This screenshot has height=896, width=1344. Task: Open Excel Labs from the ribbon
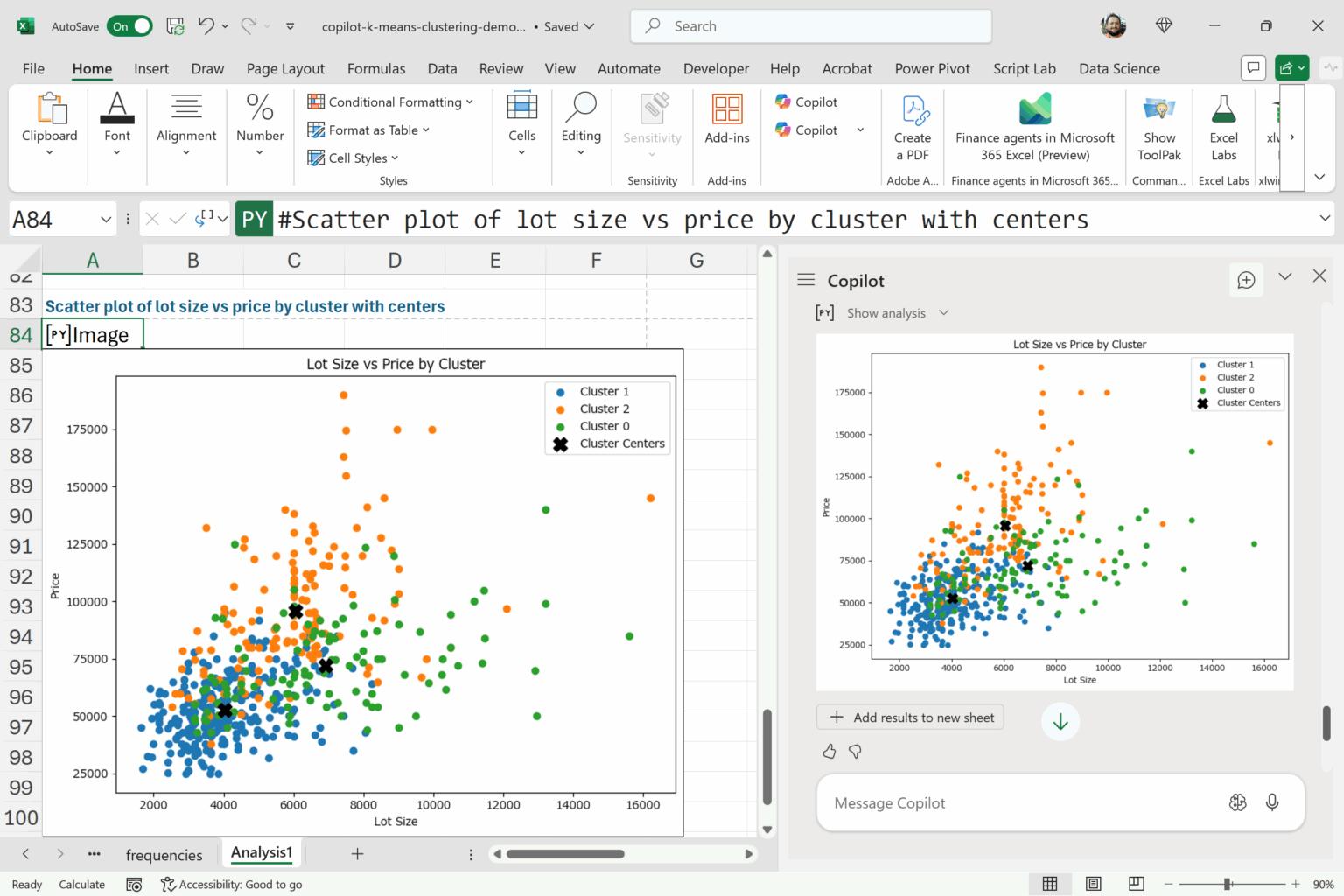pyautogui.click(x=1223, y=111)
